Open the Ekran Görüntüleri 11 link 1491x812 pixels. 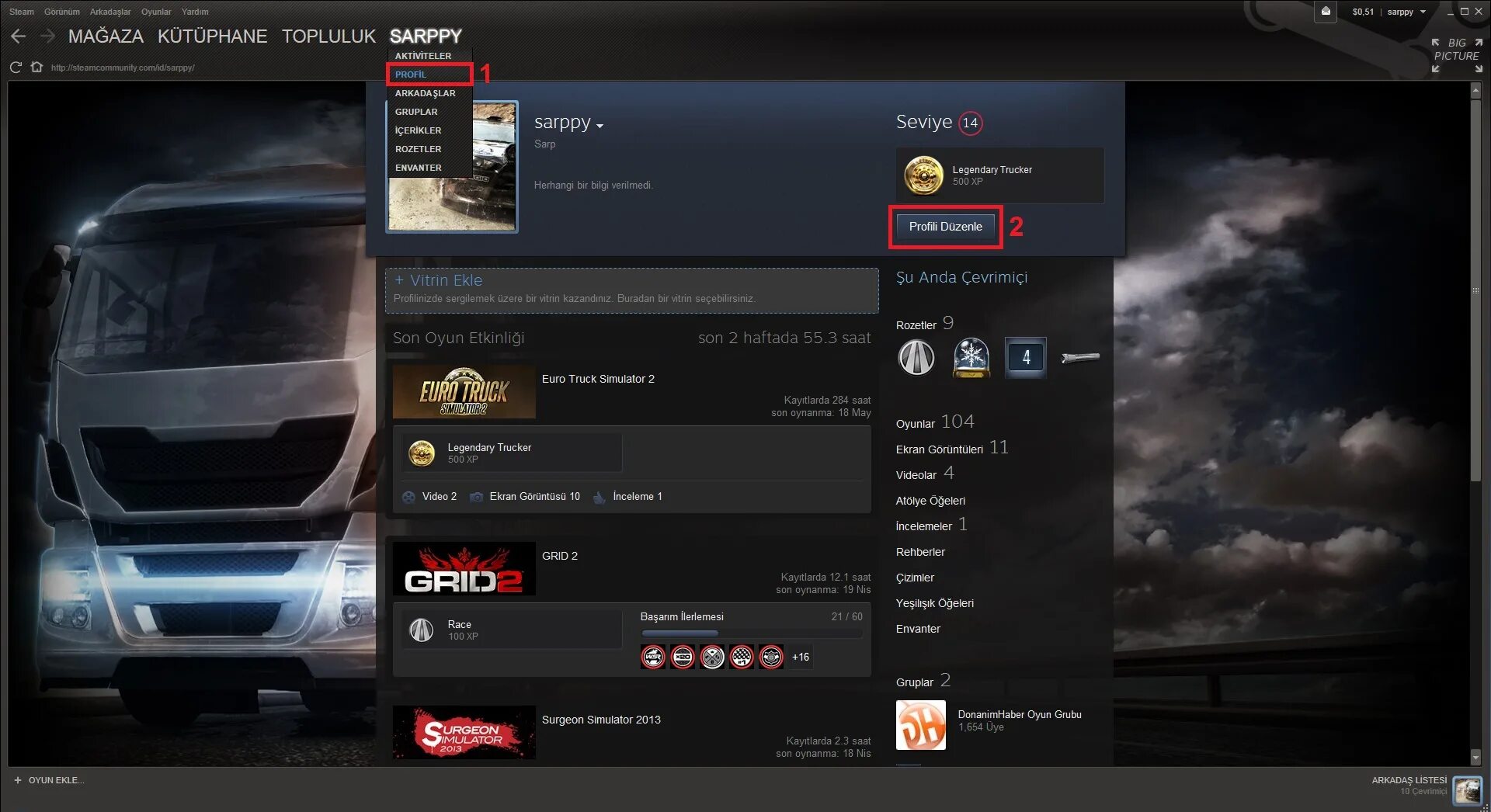click(952, 448)
